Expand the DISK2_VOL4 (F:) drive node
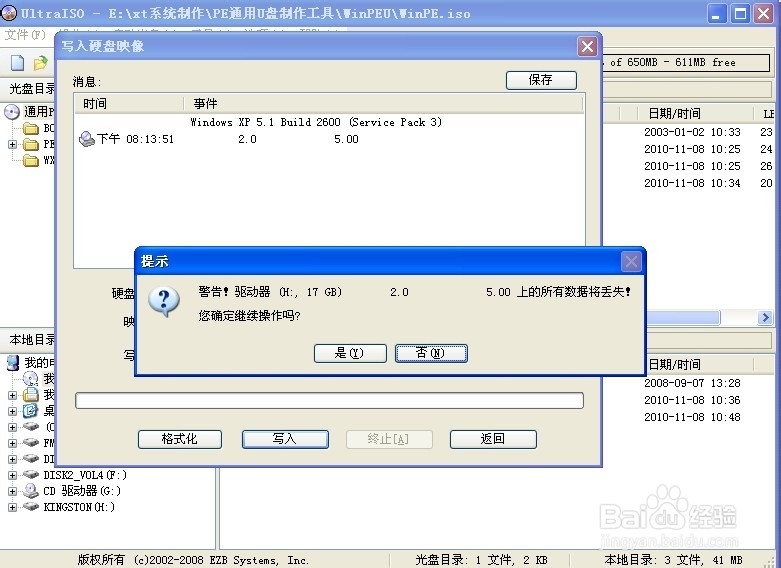This screenshot has height=568, width=781. coord(12,475)
